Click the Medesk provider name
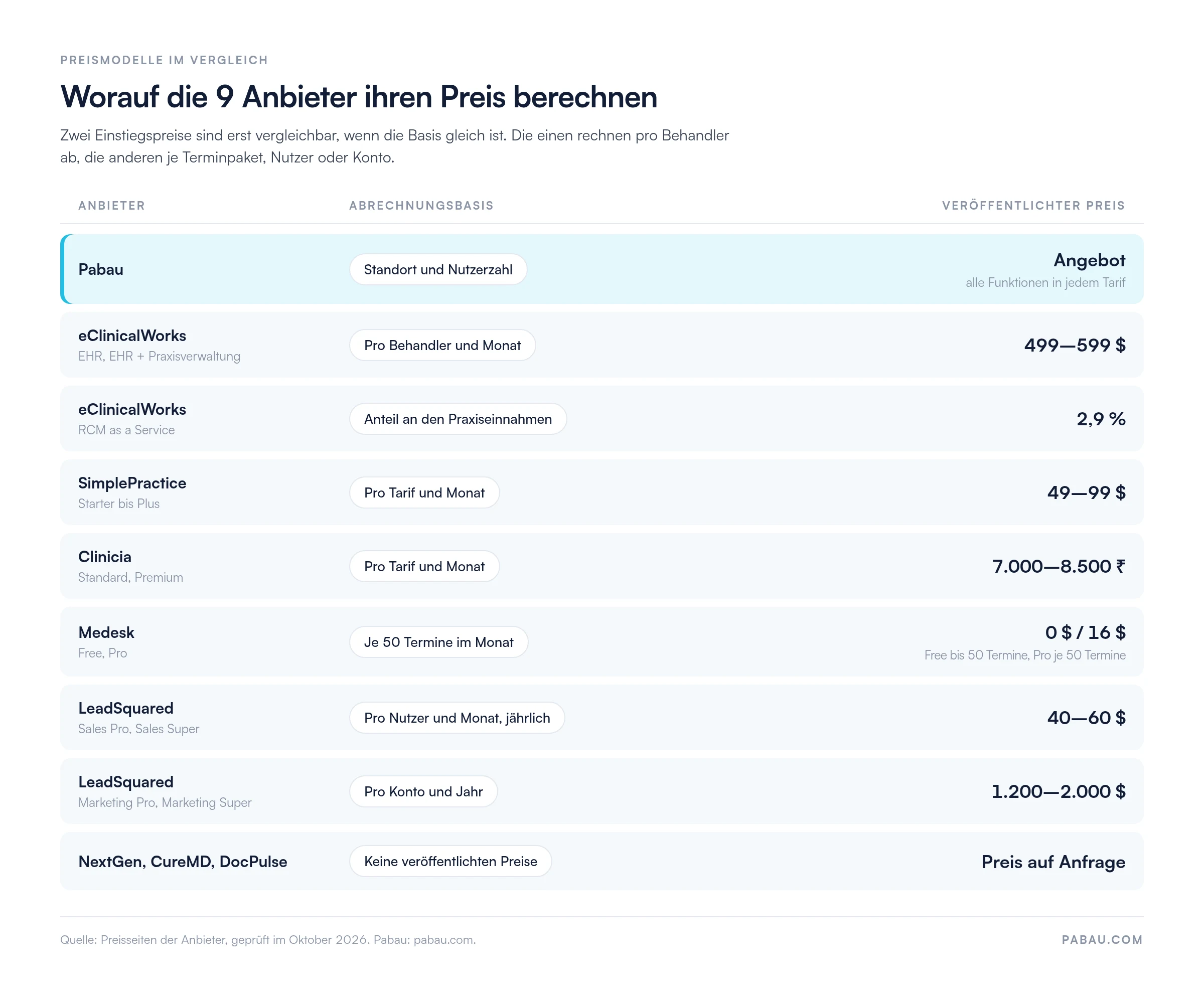The width and height of the screenshot is (1204, 997). 106,632
